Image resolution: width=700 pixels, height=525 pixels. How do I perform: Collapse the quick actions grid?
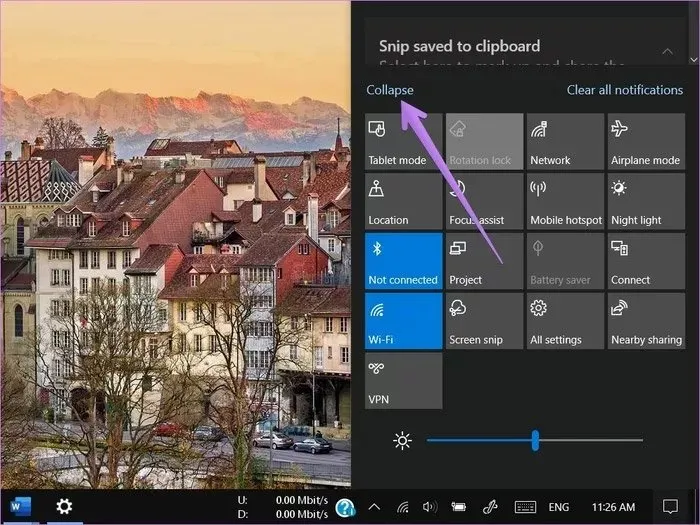coord(390,90)
